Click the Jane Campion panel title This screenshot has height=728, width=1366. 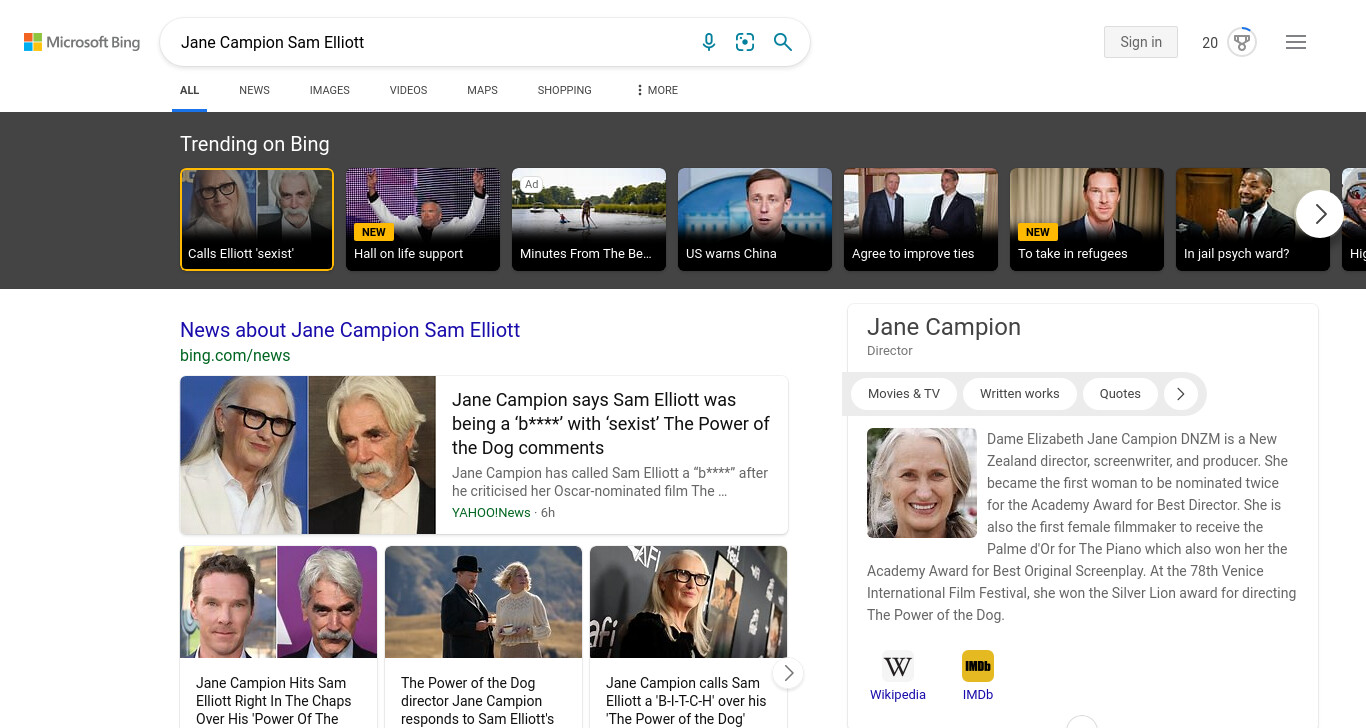(944, 327)
